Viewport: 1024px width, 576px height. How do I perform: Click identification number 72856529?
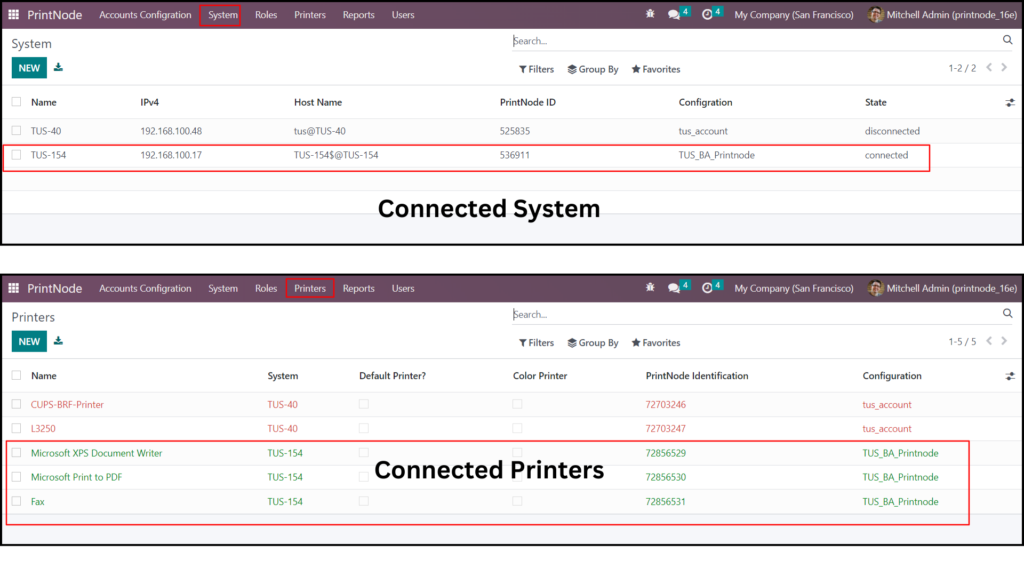(x=665, y=453)
